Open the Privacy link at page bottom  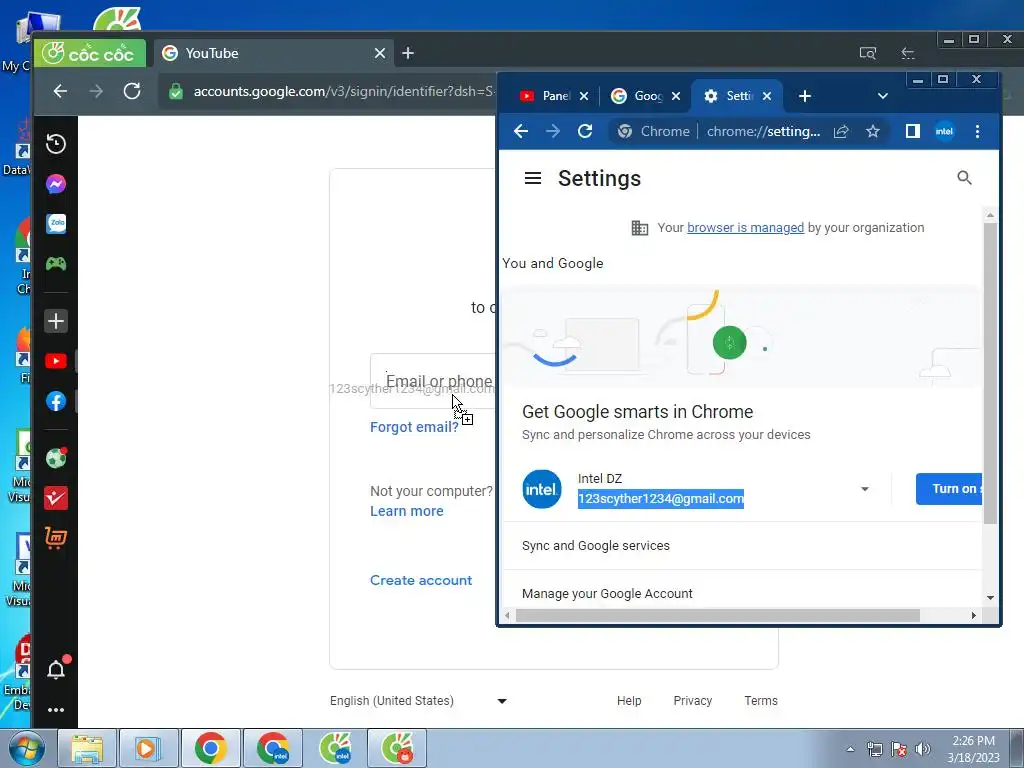pyautogui.click(x=692, y=701)
